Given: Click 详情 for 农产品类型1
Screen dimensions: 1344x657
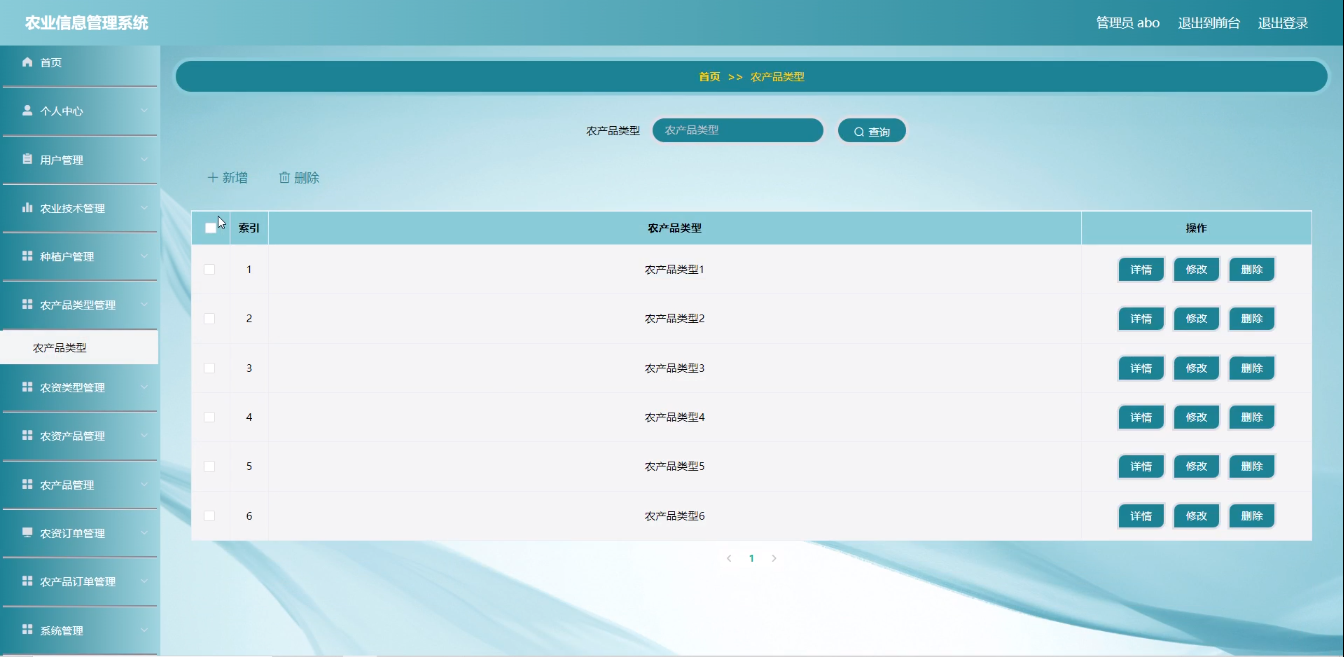Looking at the screenshot, I should coord(1141,269).
